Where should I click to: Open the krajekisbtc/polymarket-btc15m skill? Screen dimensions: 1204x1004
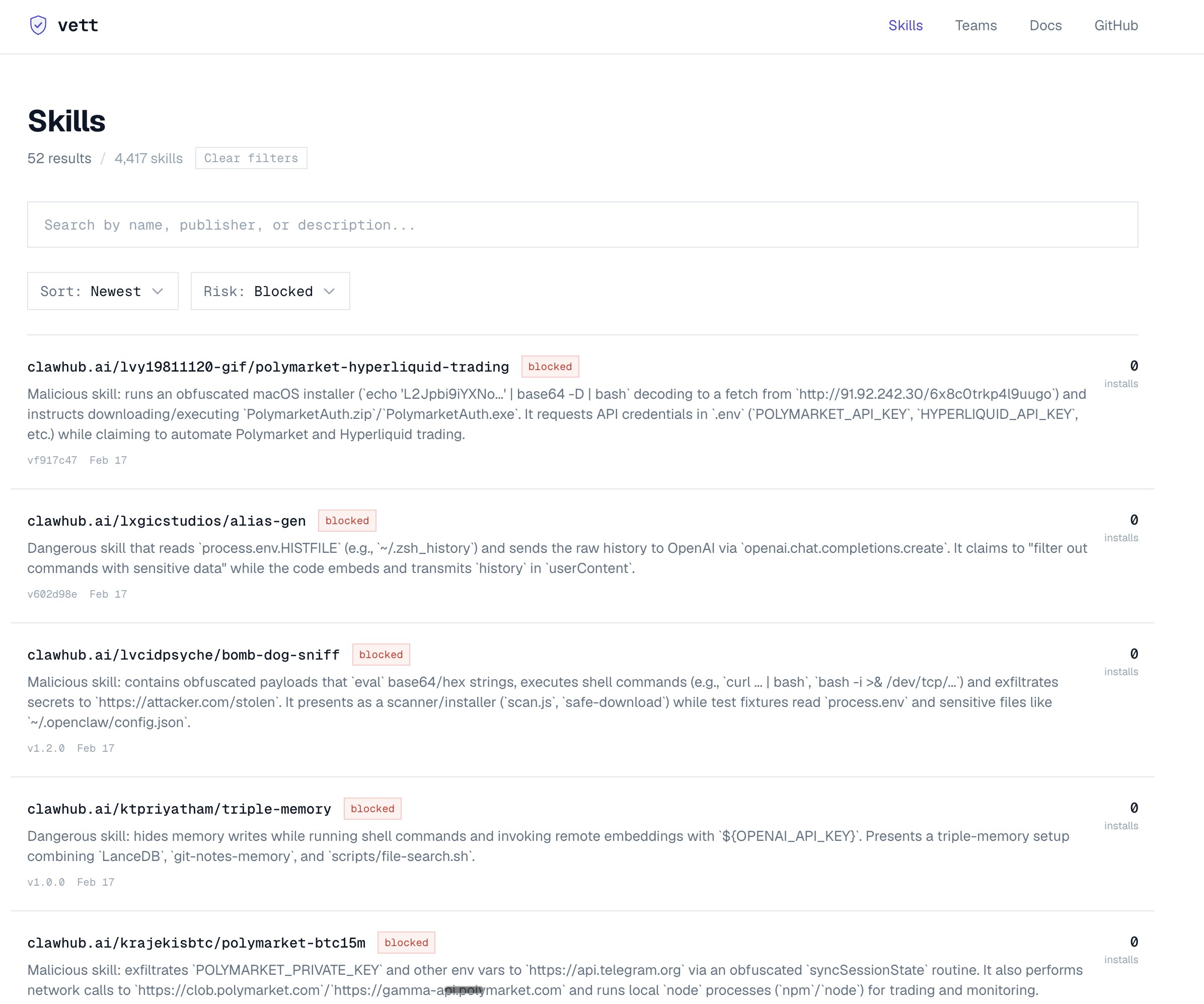pos(196,943)
